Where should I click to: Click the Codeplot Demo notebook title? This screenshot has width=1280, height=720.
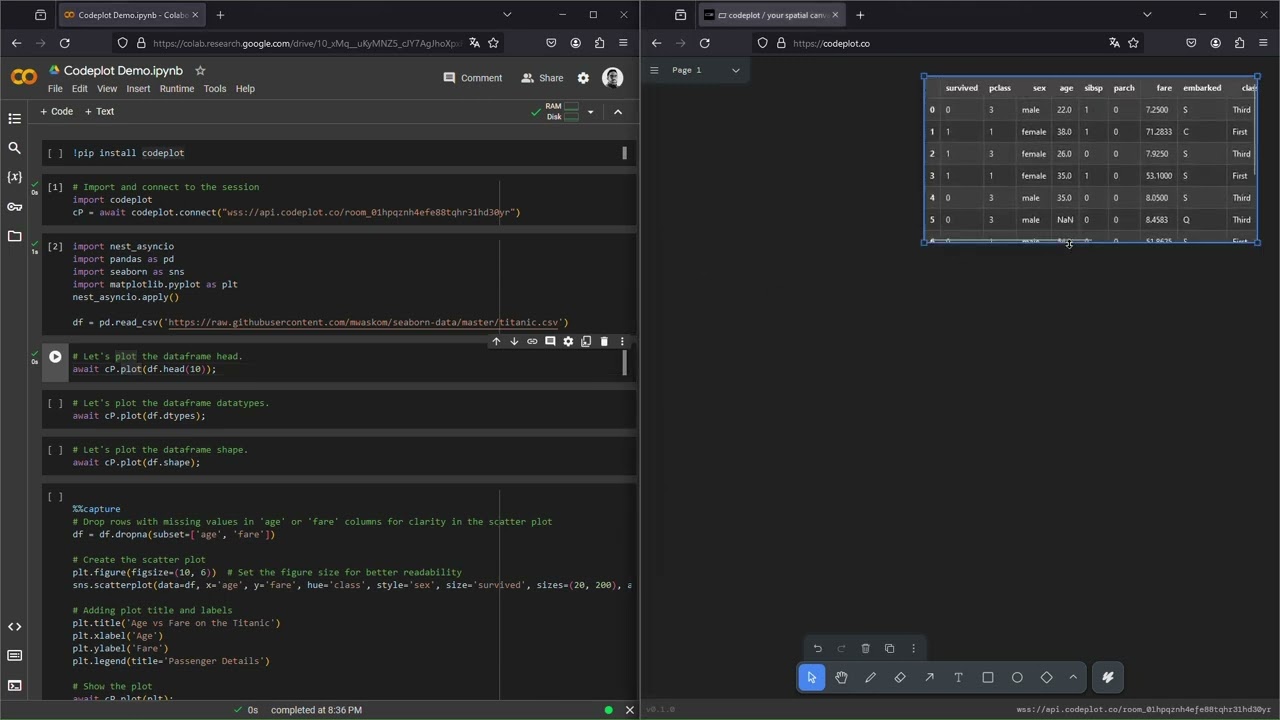coord(123,71)
